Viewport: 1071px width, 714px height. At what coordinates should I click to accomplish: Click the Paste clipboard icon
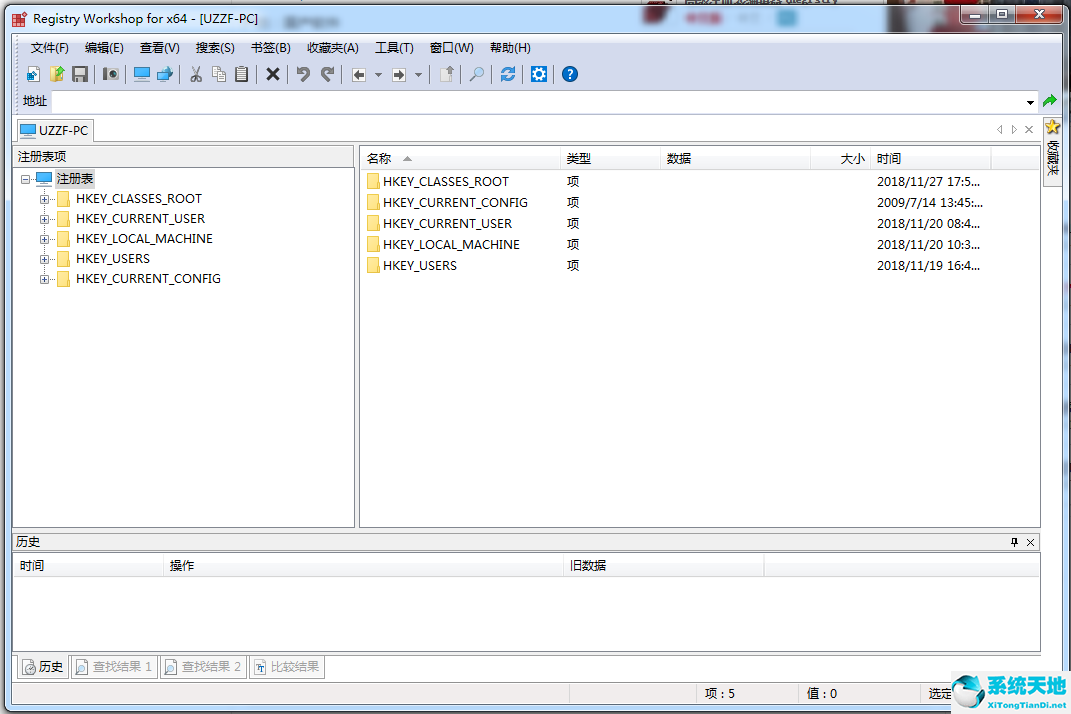tap(241, 74)
